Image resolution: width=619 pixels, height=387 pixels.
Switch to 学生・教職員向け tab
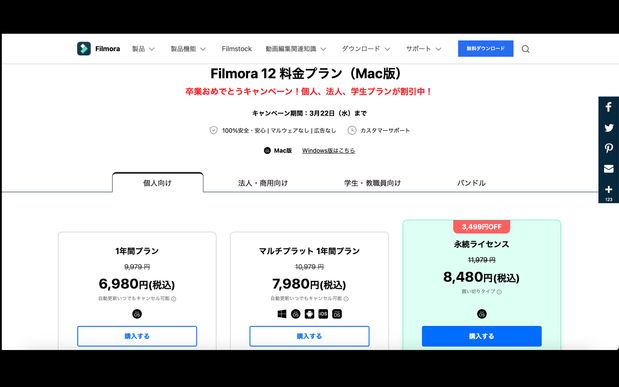[x=372, y=183]
